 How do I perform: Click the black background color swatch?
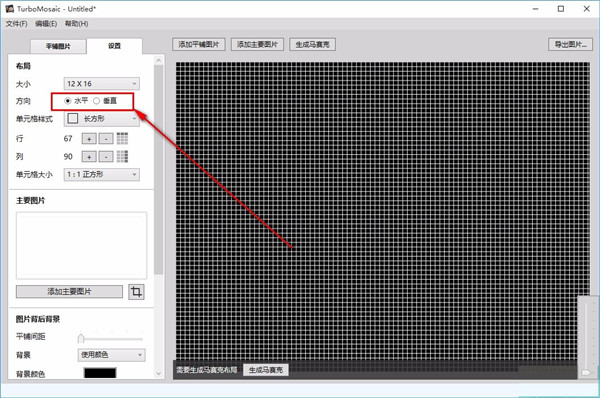coord(100,373)
